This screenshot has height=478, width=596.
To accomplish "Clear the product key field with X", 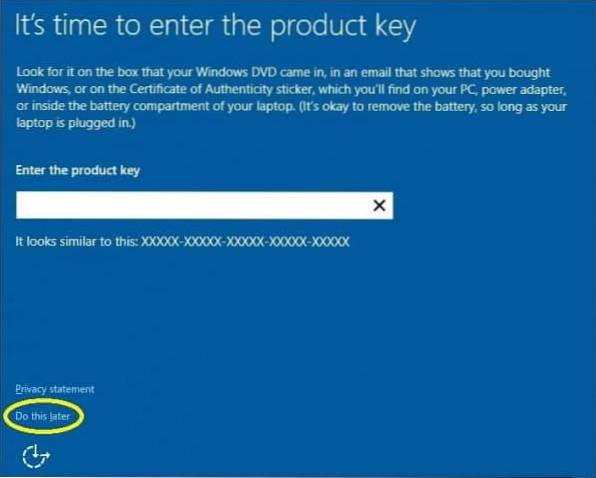I will (x=379, y=206).
